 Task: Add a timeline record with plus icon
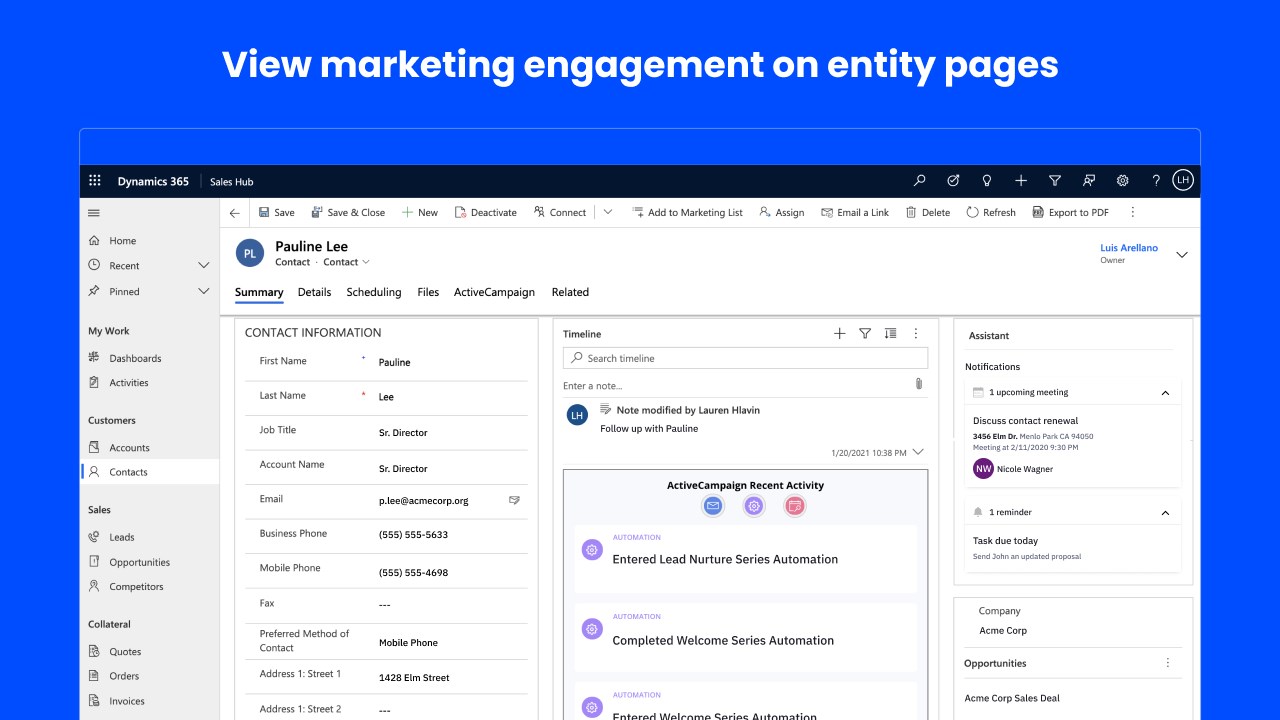pyautogui.click(x=839, y=334)
